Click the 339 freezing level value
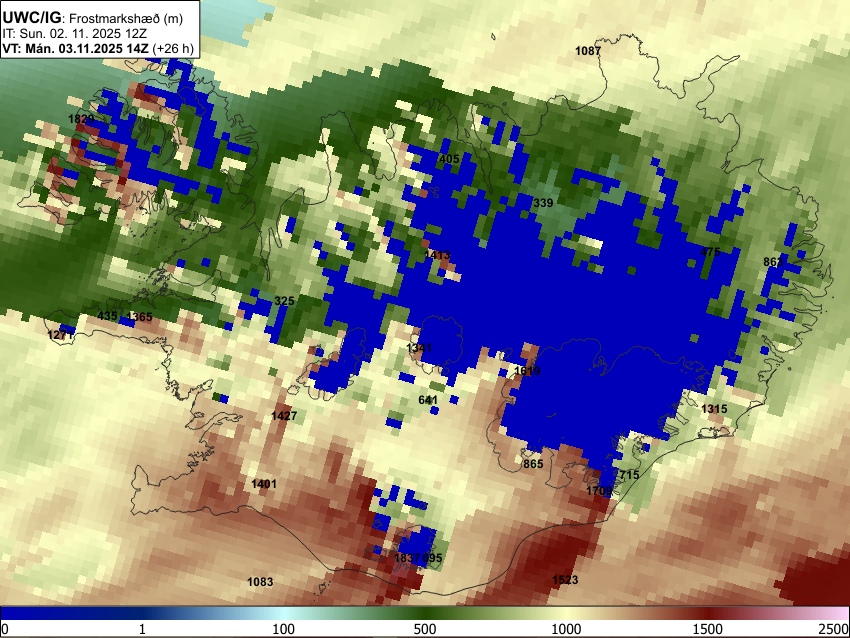Viewport: 850px width, 638px height. pyautogui.click(x=543, y=203)
